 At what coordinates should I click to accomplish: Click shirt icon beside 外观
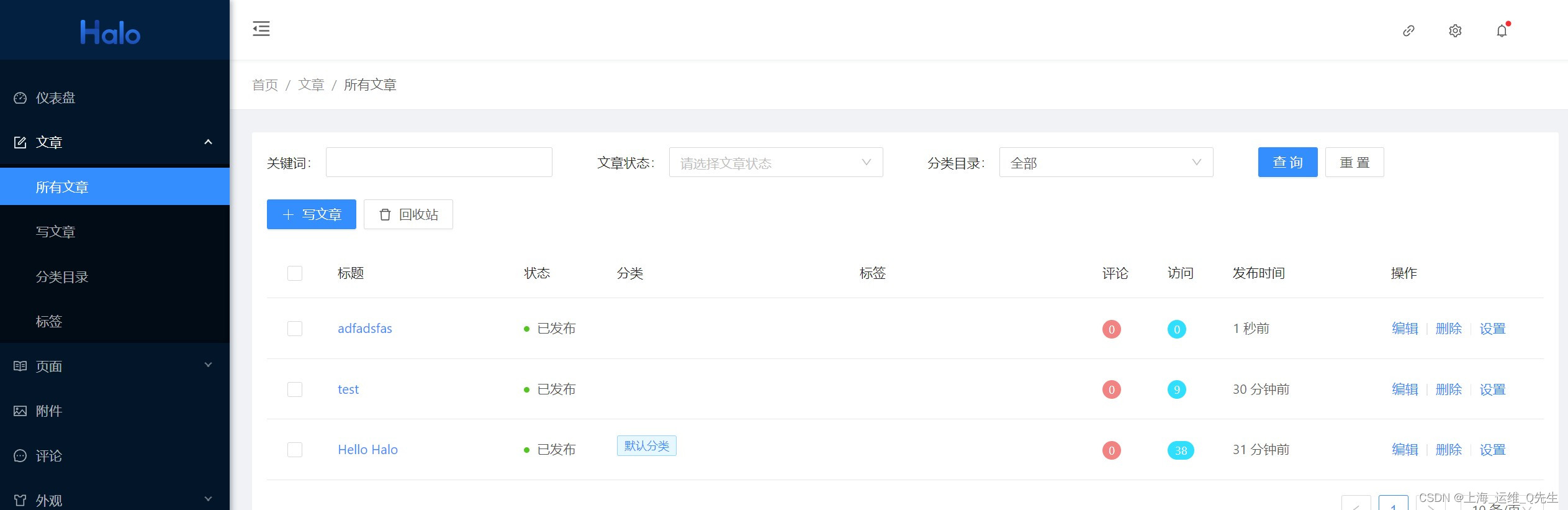(x=20, y=500)
